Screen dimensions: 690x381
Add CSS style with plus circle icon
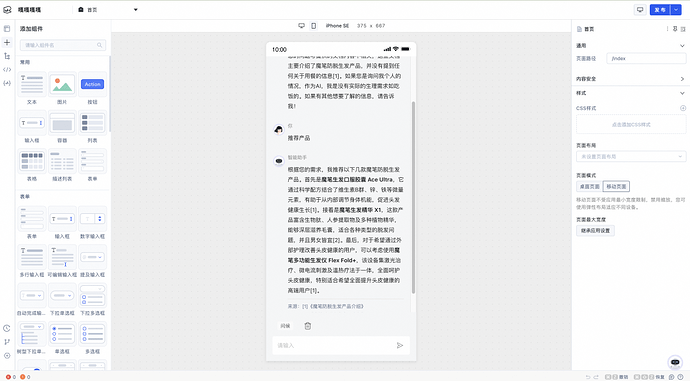(x=683, y=108)
